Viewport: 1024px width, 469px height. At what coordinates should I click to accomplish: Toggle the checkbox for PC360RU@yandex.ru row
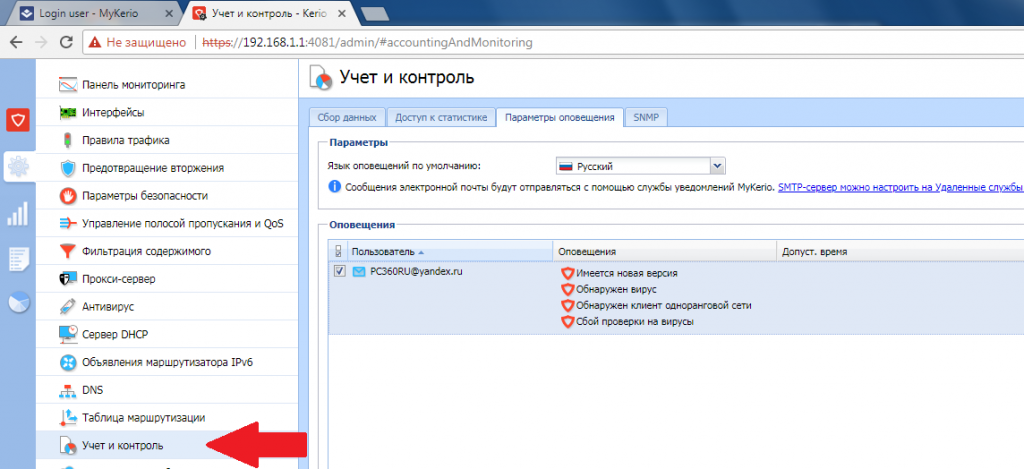(x=340, y=271)
